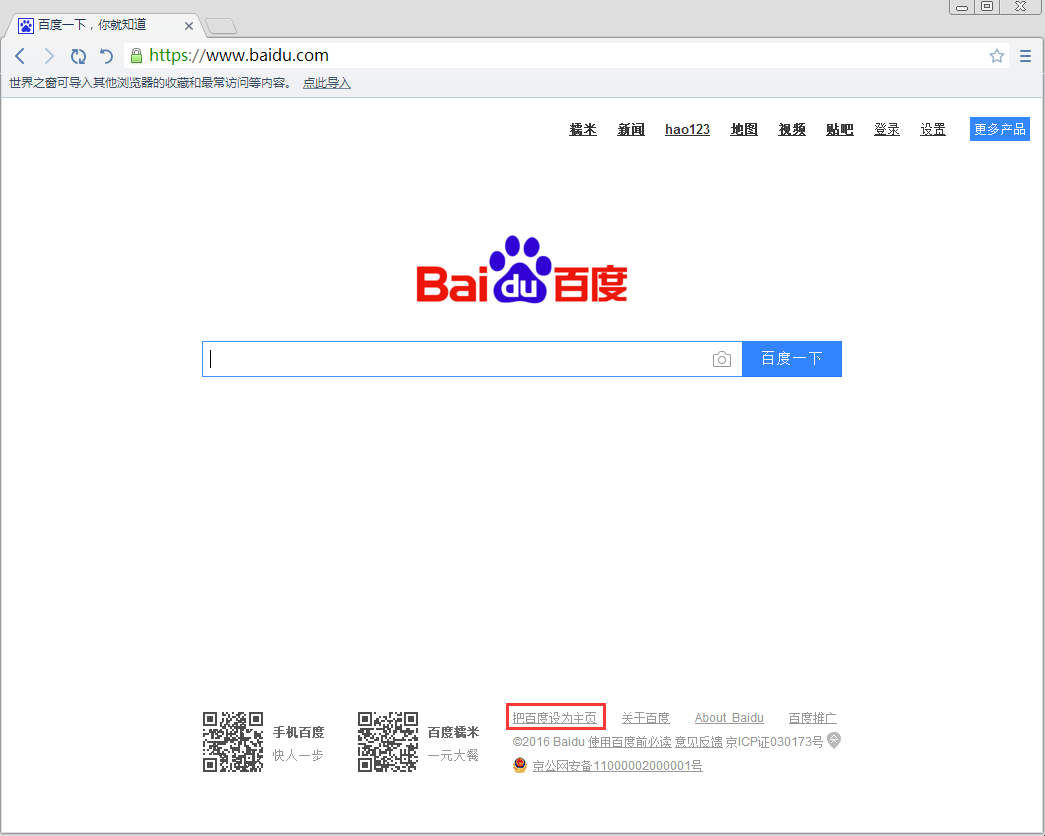Open the browser hamburger menu icon
Image resolution: width=1045 pixels, height=836 pixels.
(x=1024, y=56)
